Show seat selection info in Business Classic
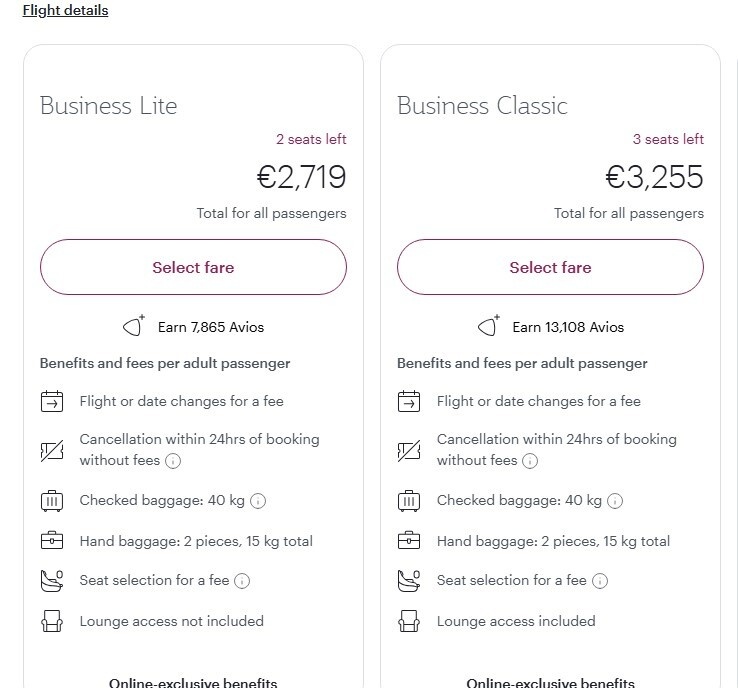The height and width of the screenshot is (688, 738). point(599,581)
